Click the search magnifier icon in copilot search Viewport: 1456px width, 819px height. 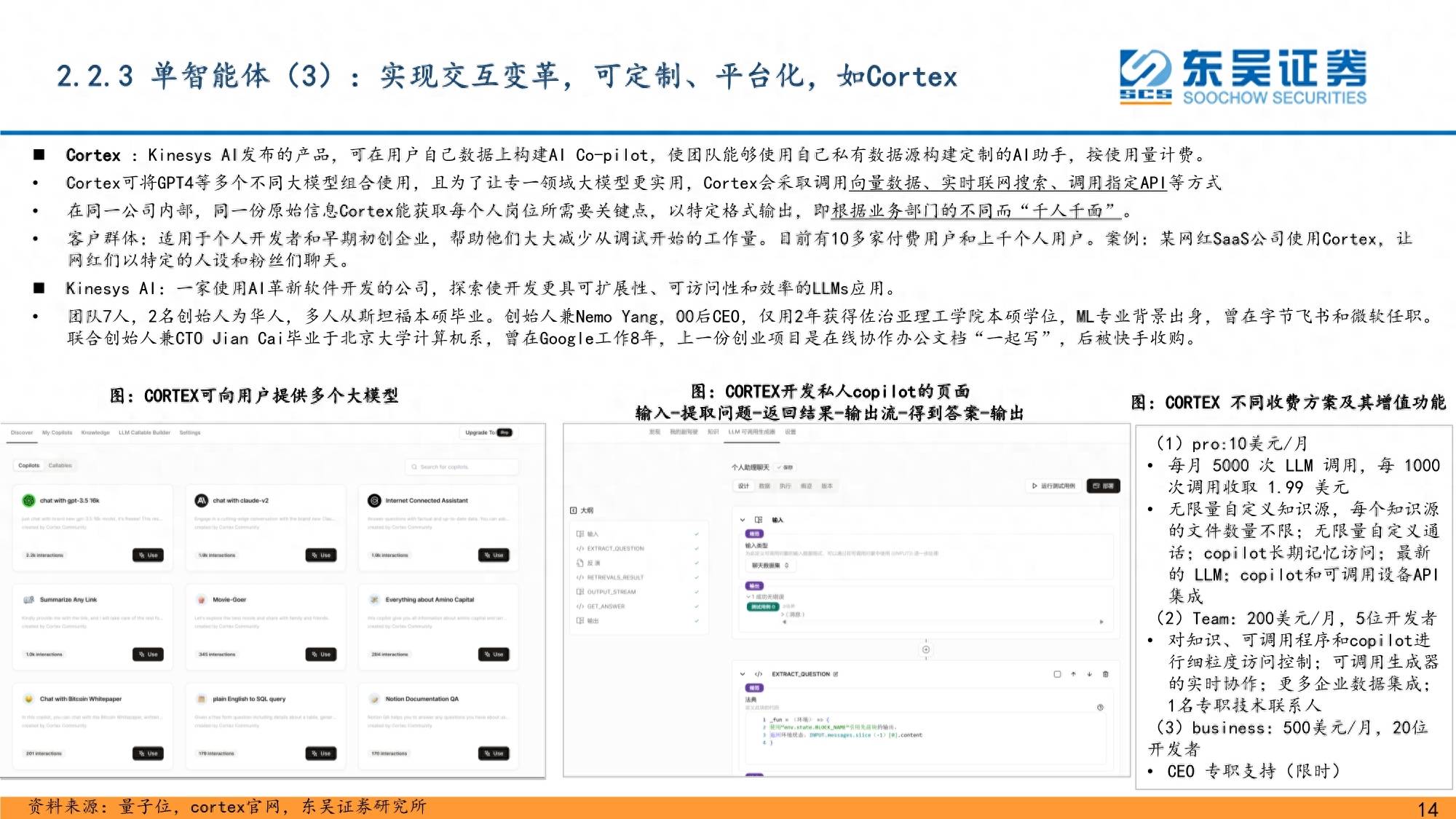click(x=414, y=467)
